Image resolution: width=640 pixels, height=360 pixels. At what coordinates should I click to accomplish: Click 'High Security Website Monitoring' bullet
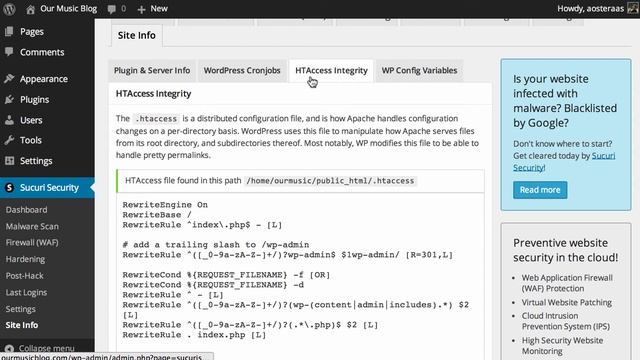pyautogui.click(x=562, y=345)
